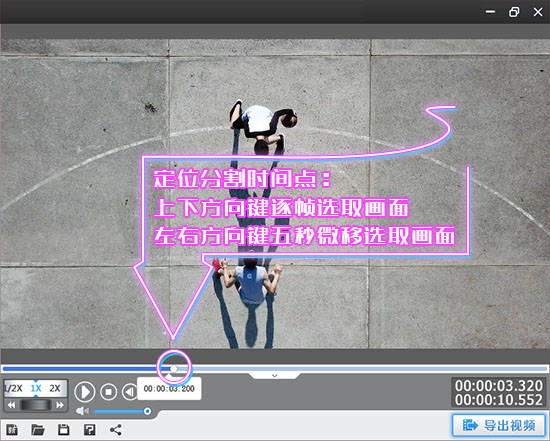
Task: Click the share icon
Action: tap(115, 429)
